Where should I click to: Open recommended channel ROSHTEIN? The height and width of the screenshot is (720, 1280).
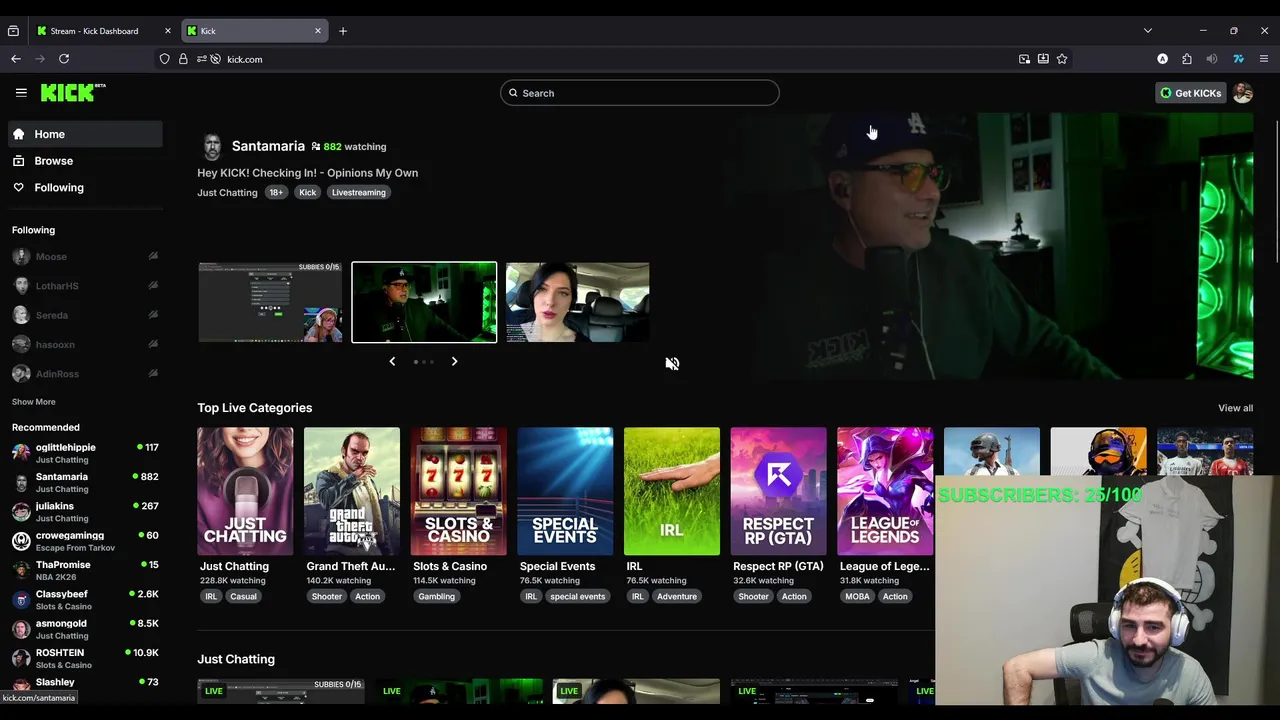tap(85, 658)
